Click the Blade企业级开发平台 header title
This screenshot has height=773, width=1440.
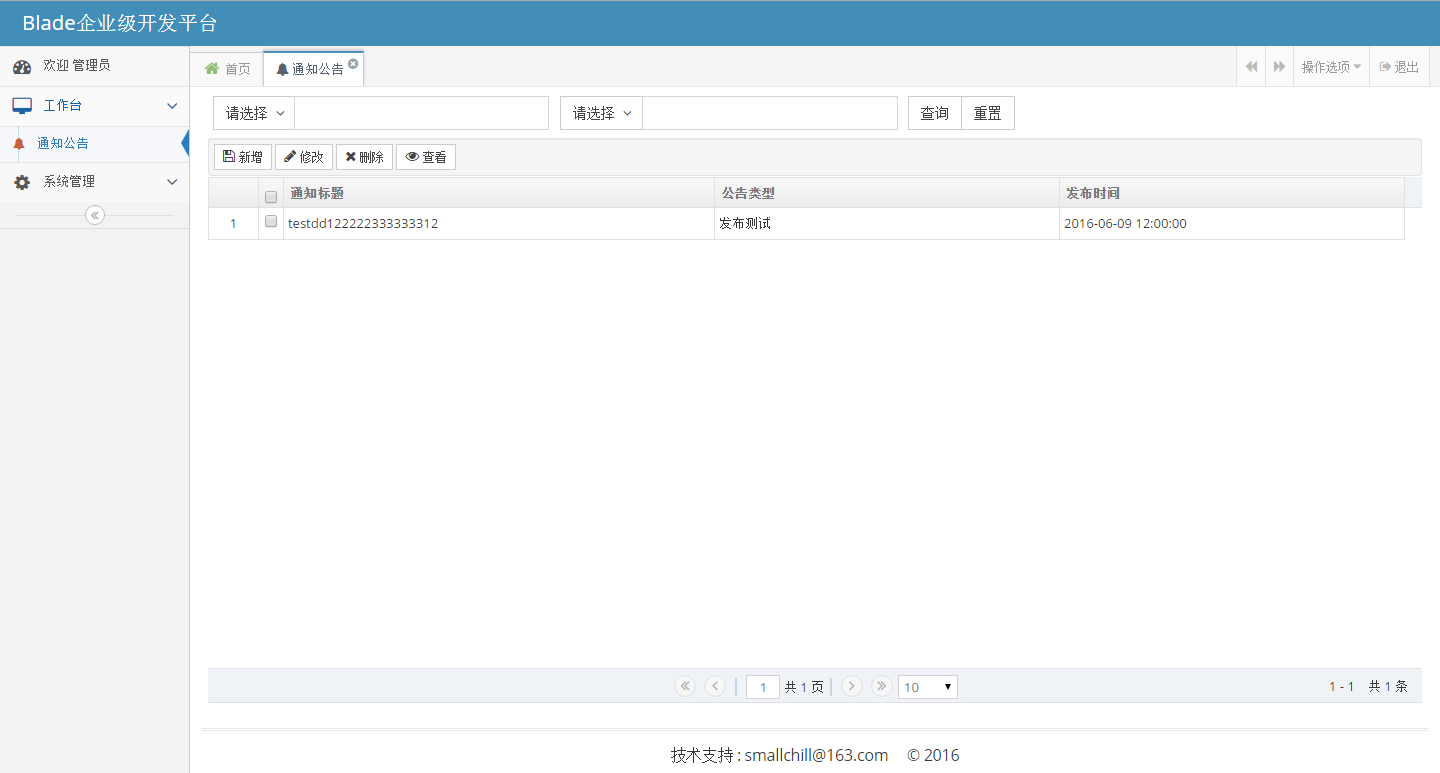point(120,23)
